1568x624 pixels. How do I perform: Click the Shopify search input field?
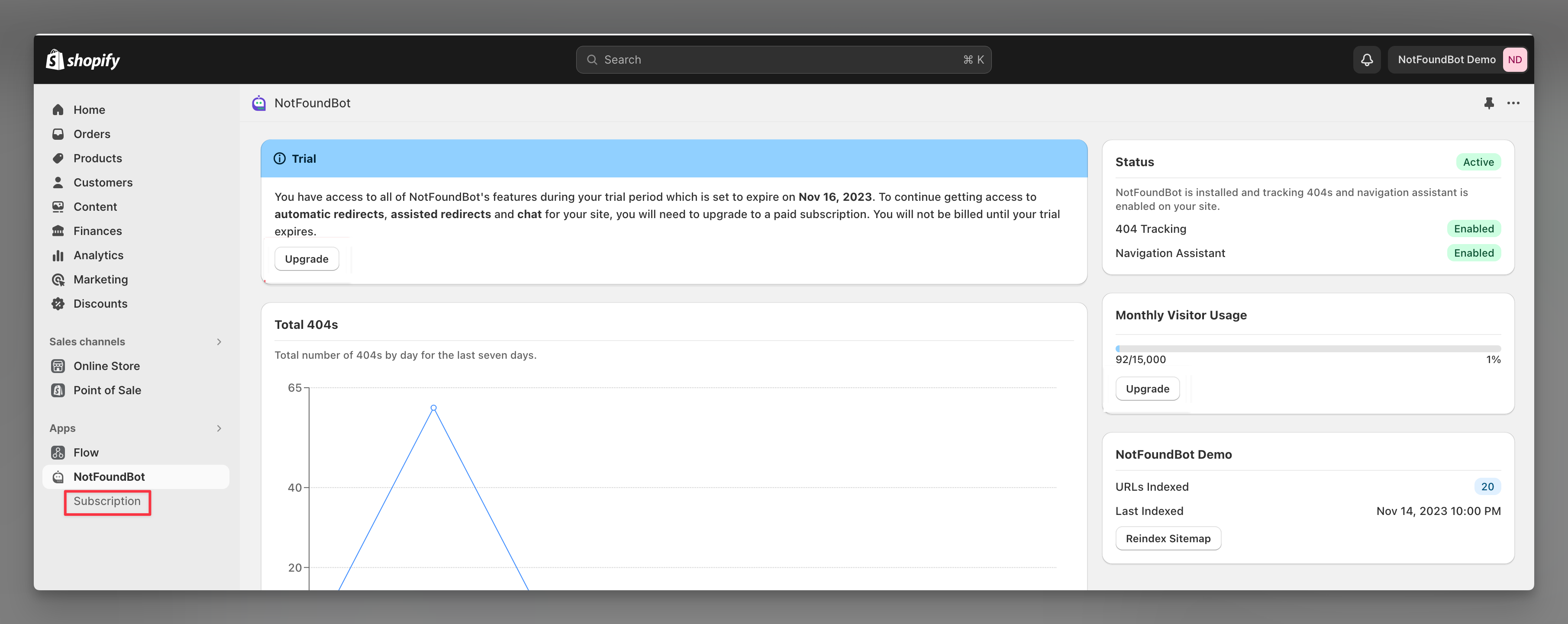pos(784,59)
